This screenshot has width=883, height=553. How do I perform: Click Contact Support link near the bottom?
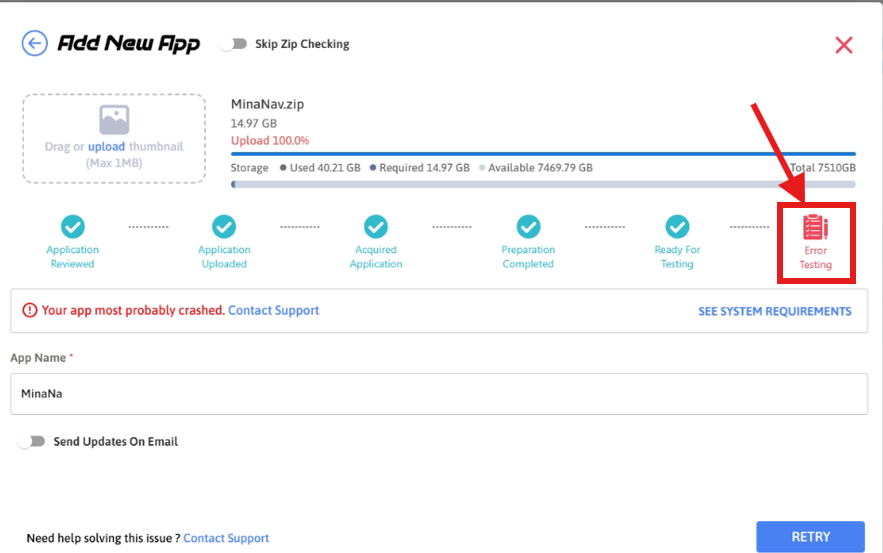226,538
